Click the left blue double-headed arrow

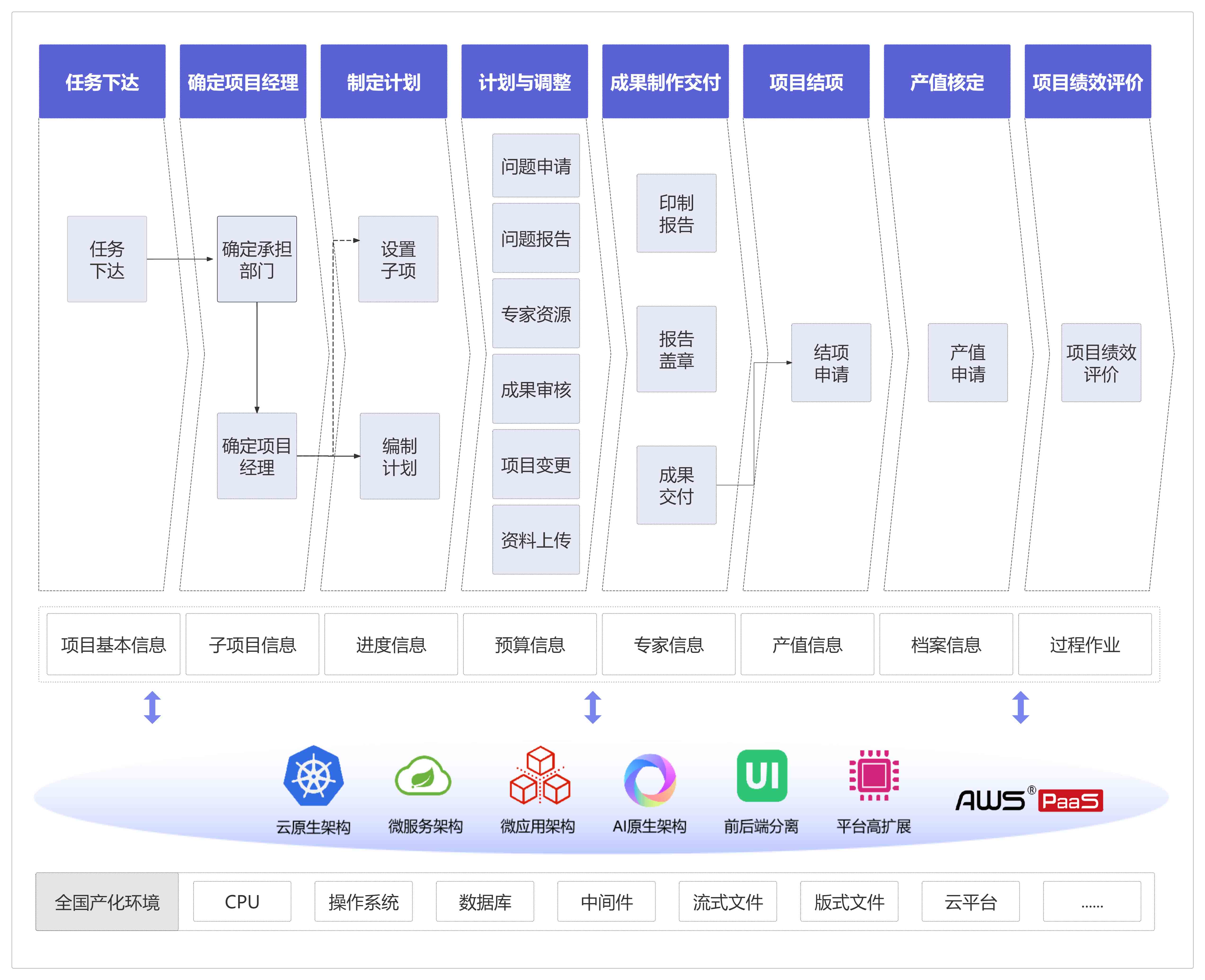[x=152, y=707]
